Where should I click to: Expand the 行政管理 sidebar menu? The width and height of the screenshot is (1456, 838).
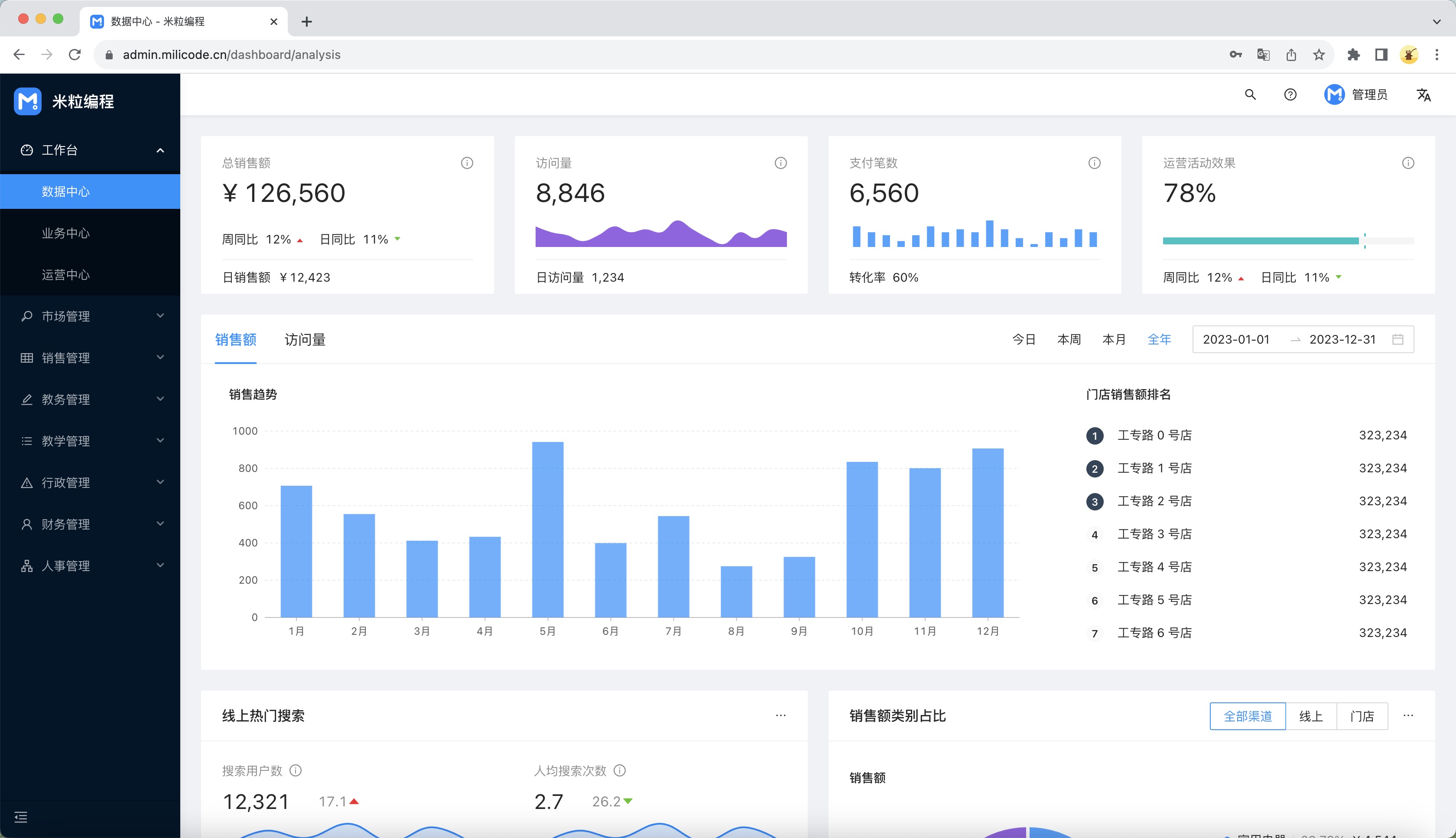(x=90, y=482)
